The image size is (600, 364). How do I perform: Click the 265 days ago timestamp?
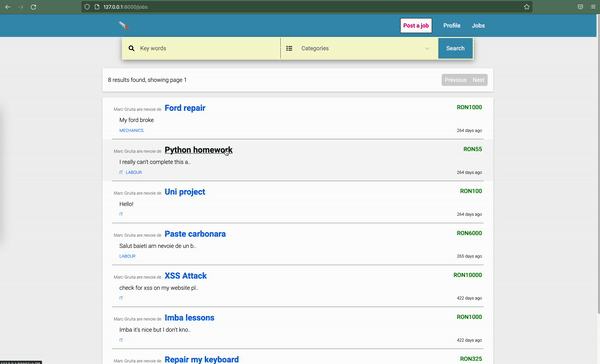coord(469,256)
